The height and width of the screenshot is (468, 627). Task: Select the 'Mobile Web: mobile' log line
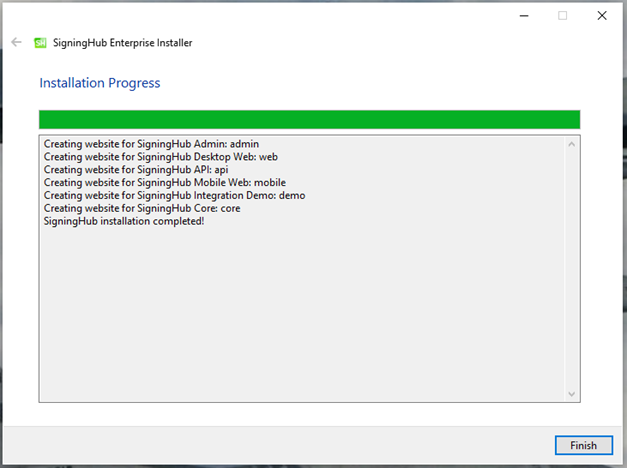pos(165,182)
